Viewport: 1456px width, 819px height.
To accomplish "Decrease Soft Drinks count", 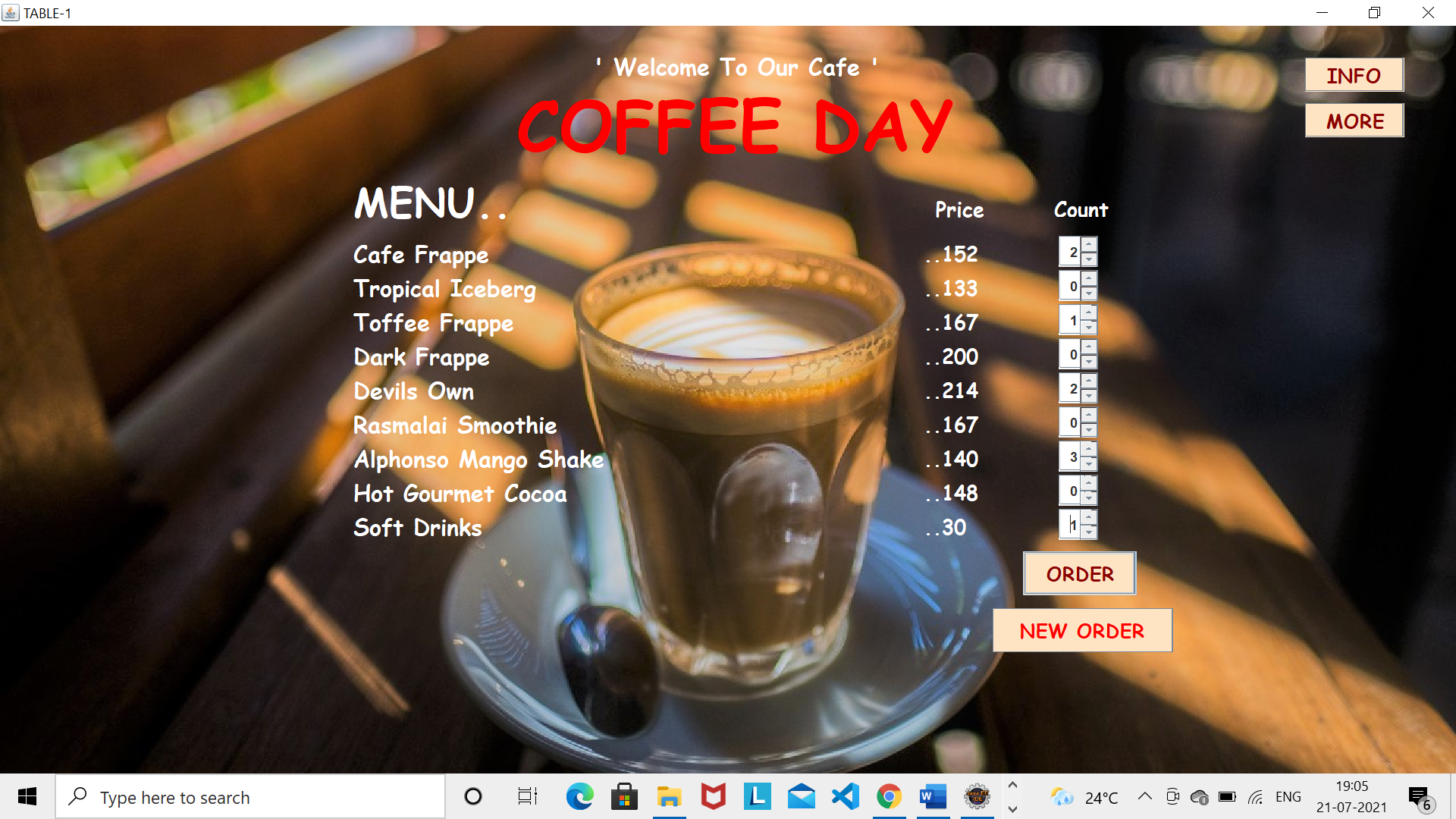I will [1089, 532].
